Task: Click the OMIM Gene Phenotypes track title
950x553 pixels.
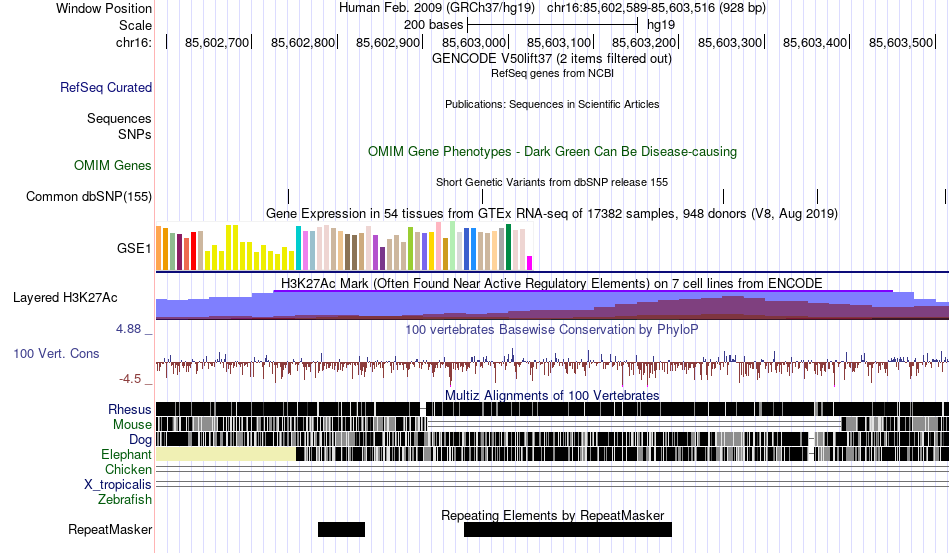Action: pos(553,151)
